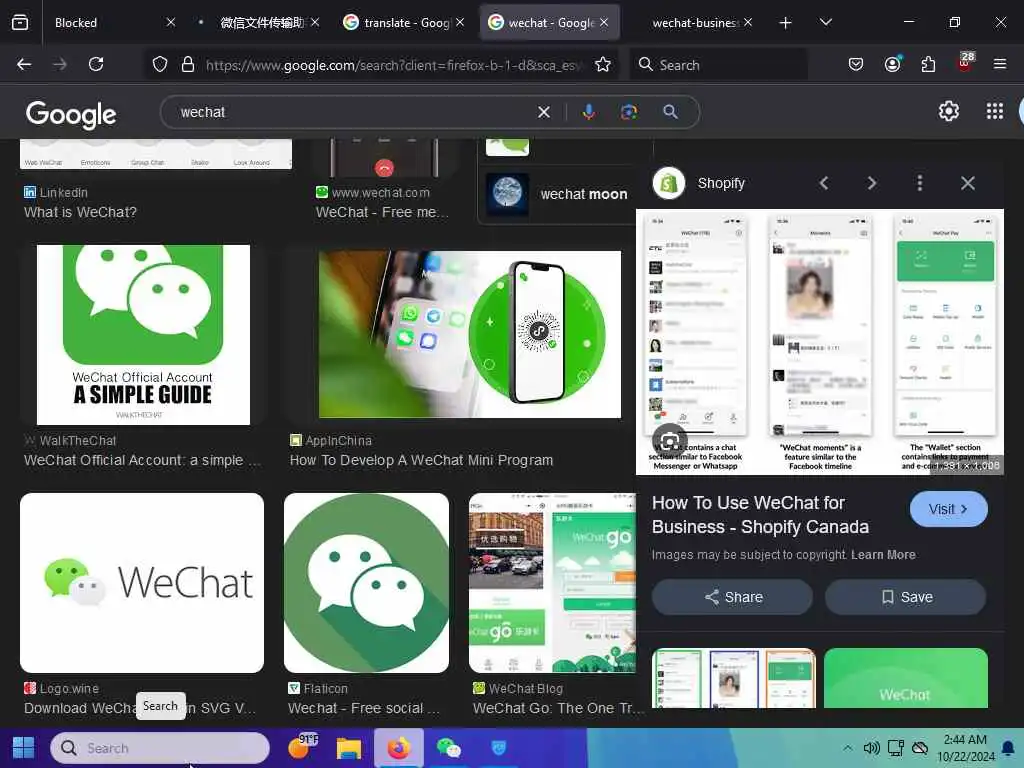
Task: Open the Learn More copyright link
Action: 883,554
